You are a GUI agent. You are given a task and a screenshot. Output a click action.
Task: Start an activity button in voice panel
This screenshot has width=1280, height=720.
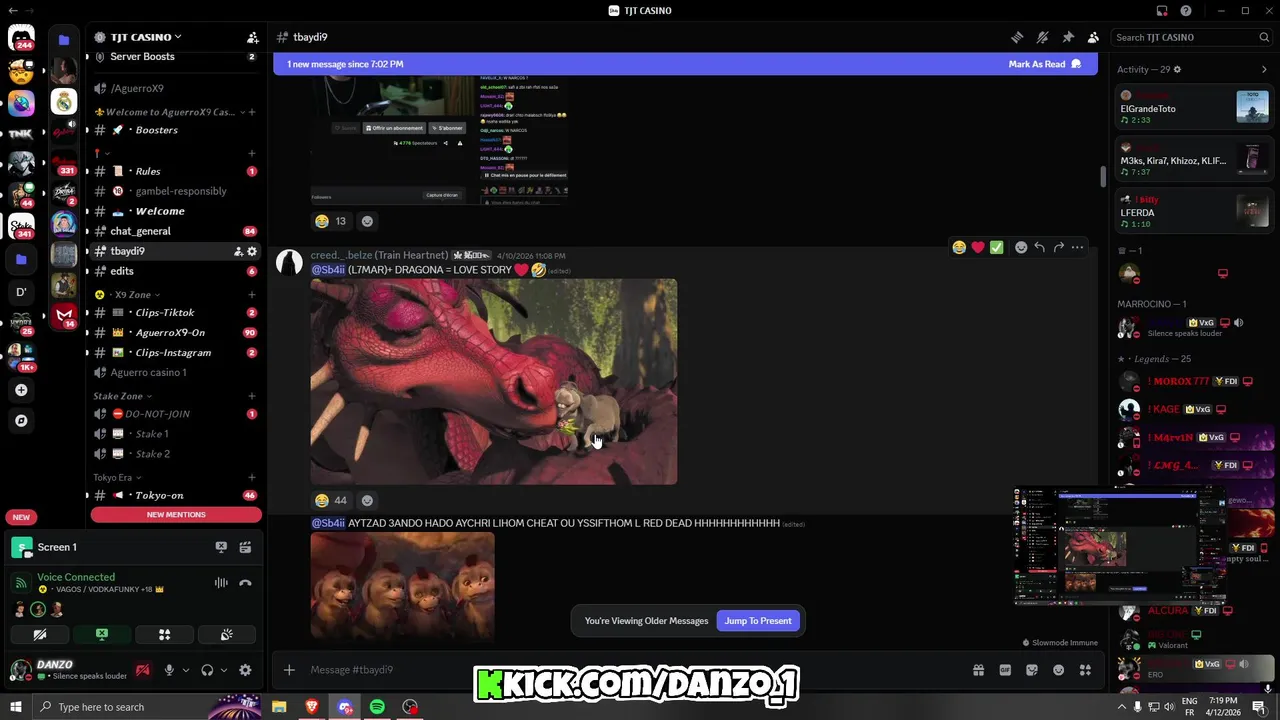(x=164, y=634)
